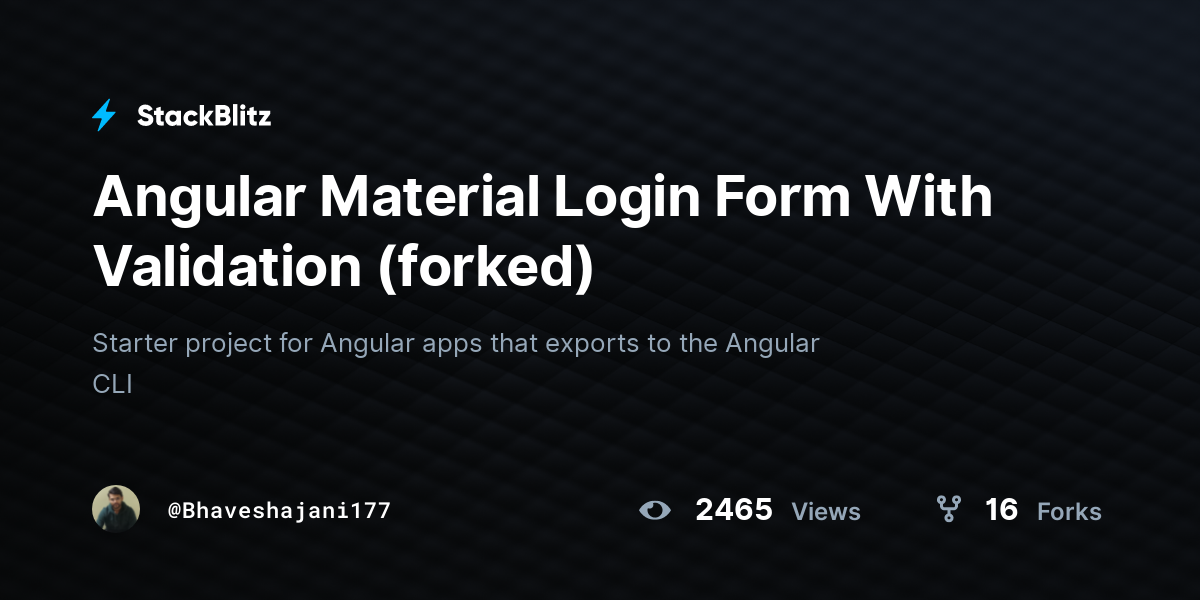Click the Views label

click(x=826, y=512)
